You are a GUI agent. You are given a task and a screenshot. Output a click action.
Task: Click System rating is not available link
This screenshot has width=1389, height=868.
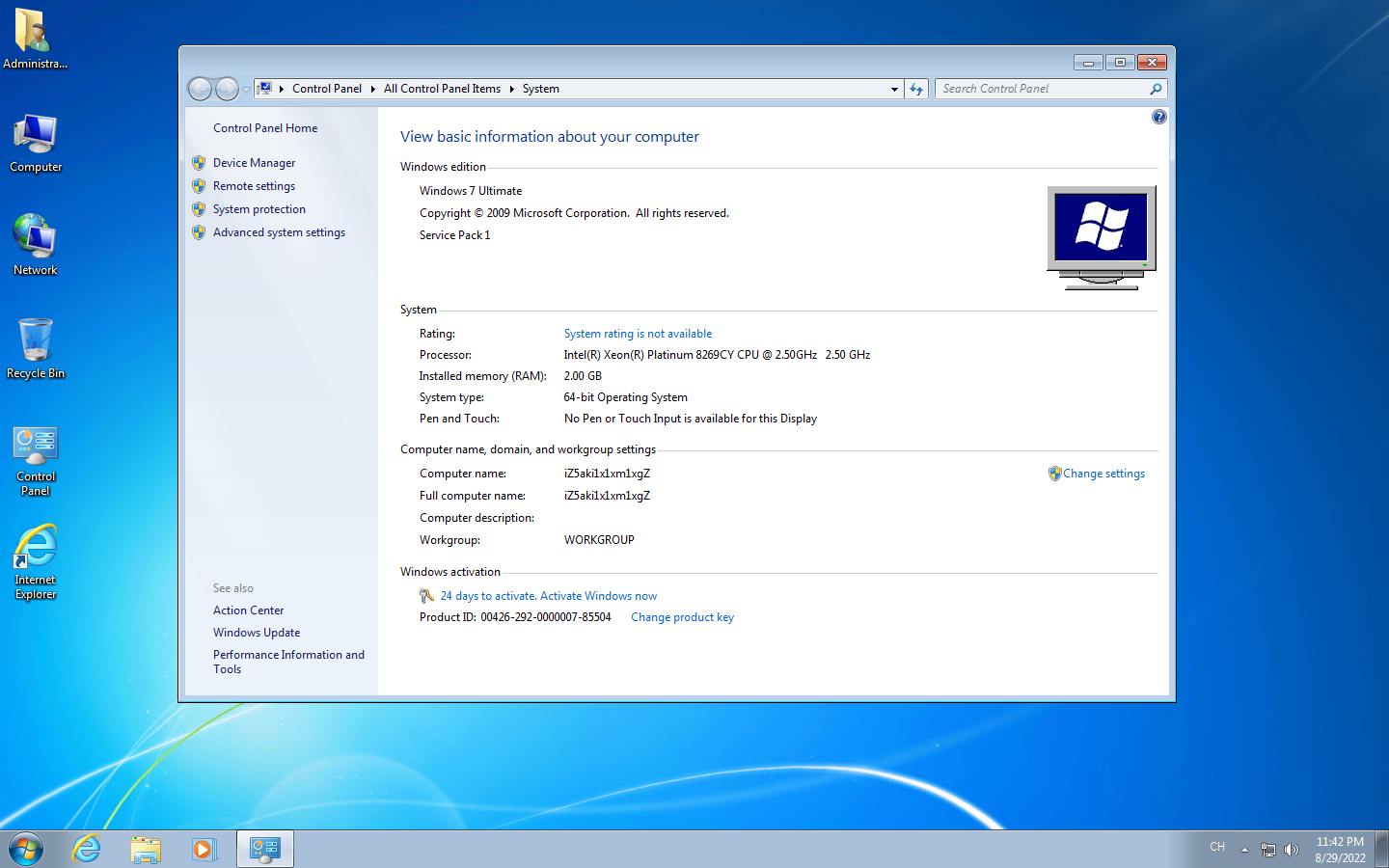click(638, 334)
